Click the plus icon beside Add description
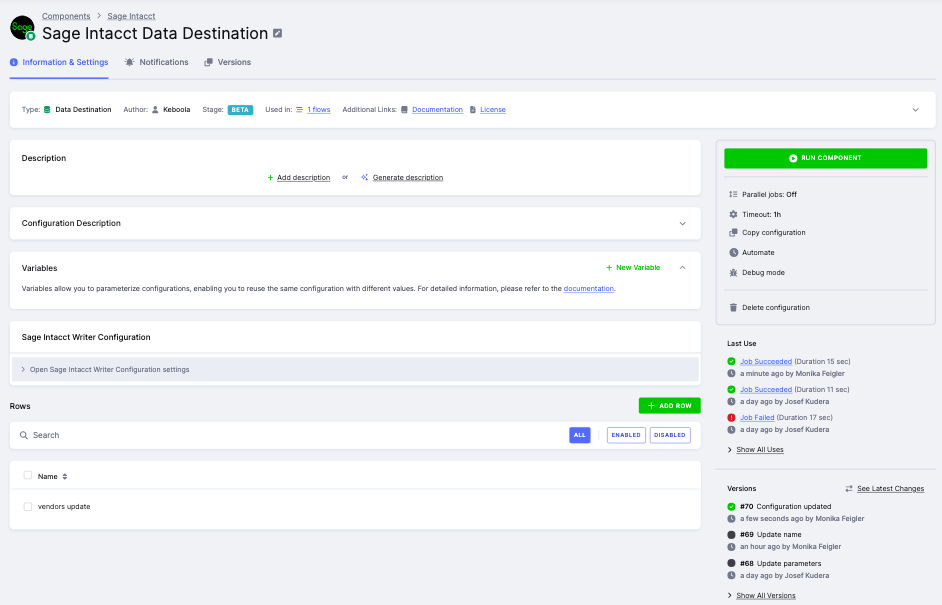The width and height of the screenshot is (942, 605). tap(270, 178)
